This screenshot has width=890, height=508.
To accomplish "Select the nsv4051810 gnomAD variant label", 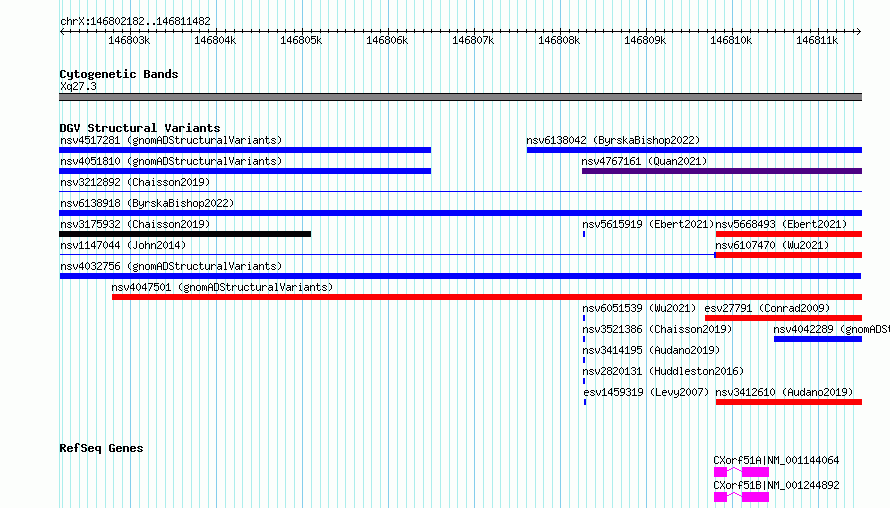I will 171,161.
